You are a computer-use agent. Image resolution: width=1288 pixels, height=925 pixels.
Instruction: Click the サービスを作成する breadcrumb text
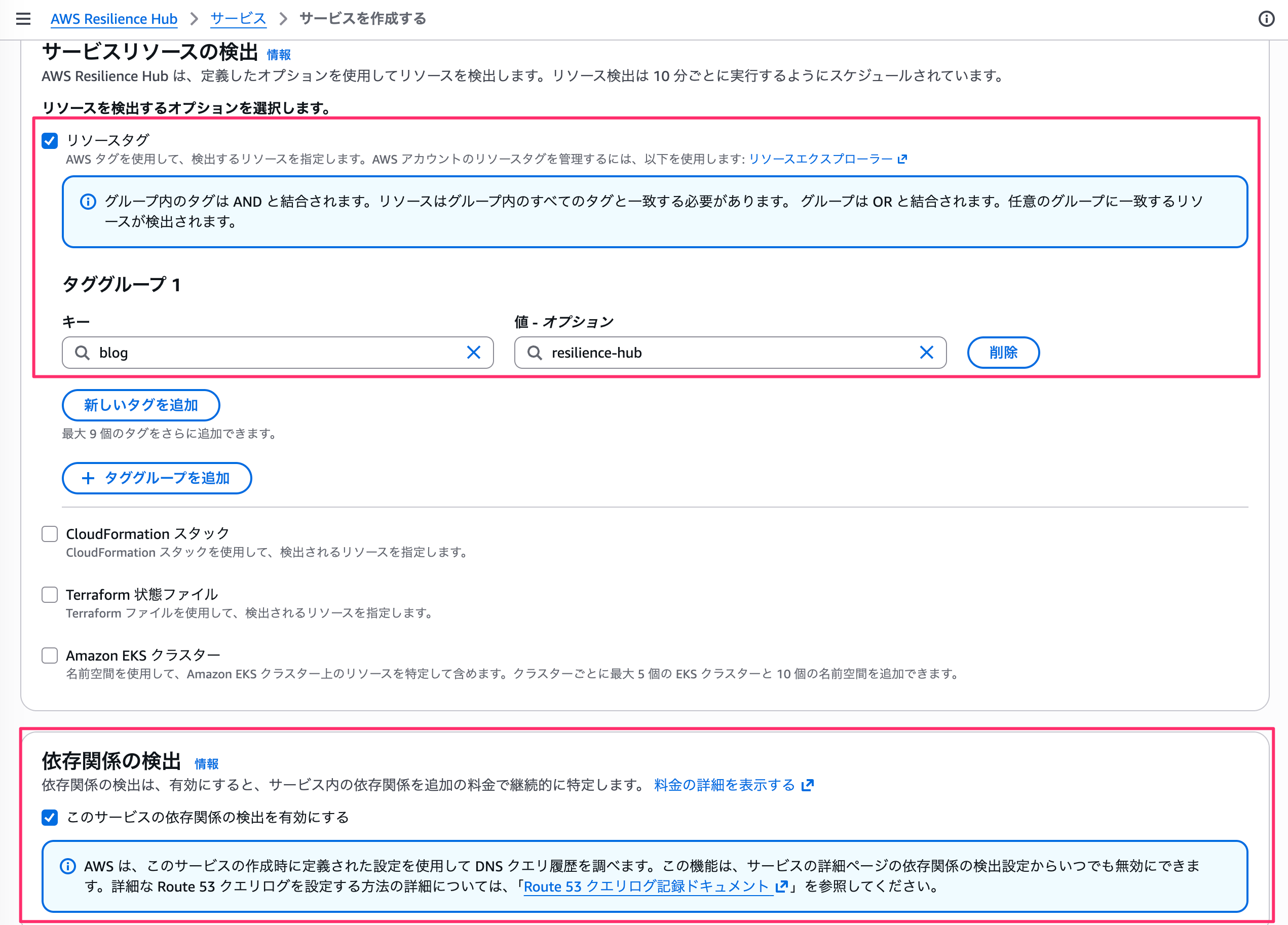(363, 19)
